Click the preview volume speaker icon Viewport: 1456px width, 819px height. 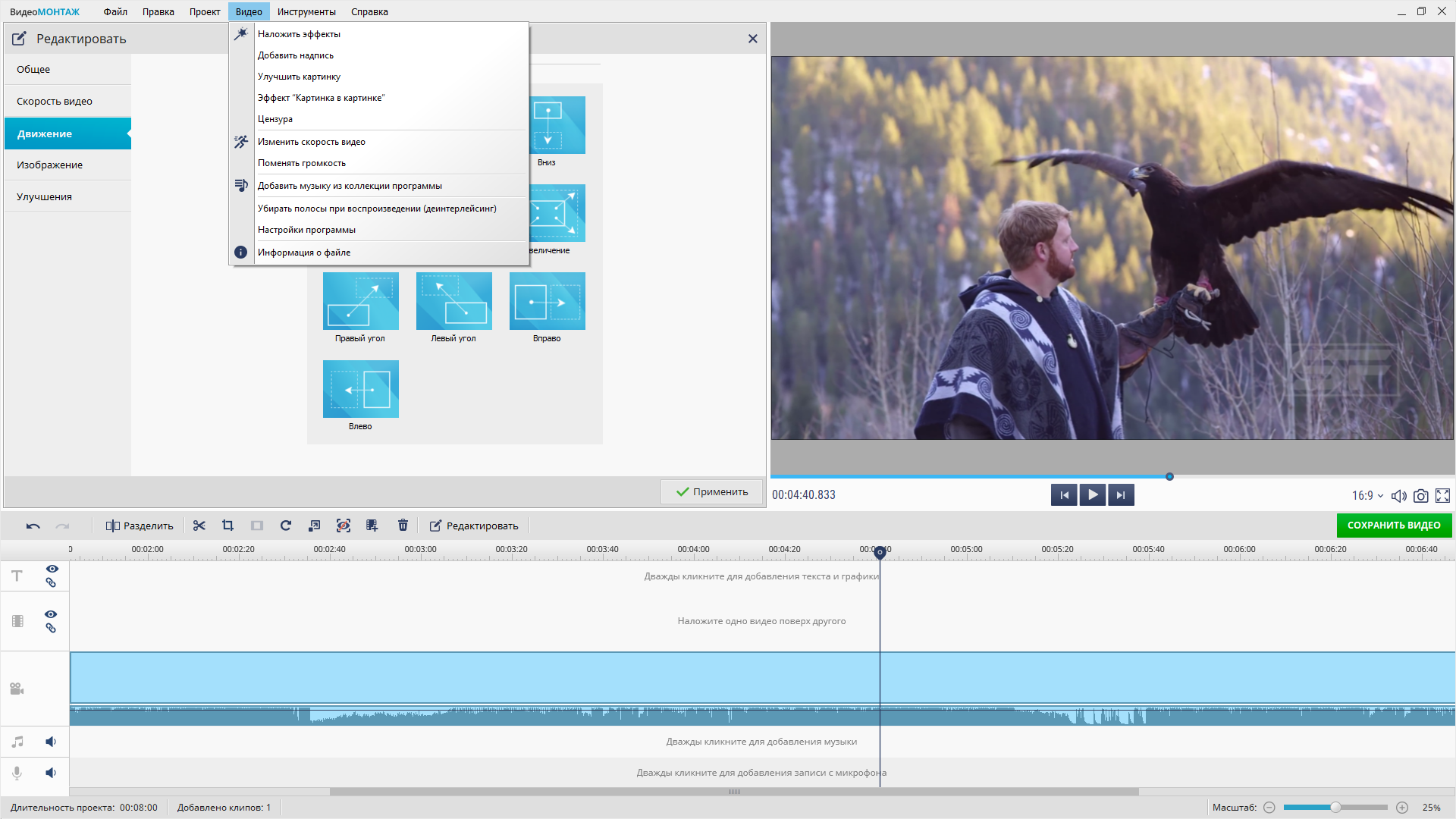point(1399,496)
